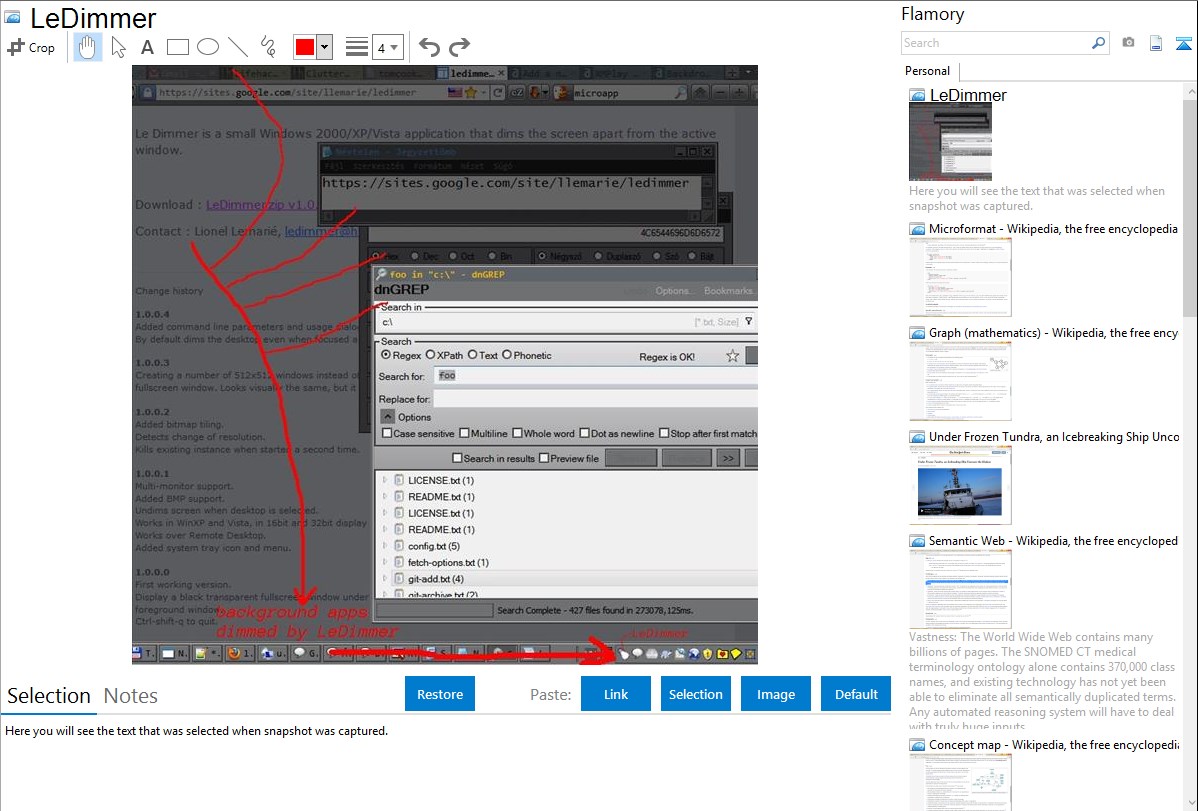Pick the text annotation tool
This screenshot has height=811, width=1198.
point(147,47)
